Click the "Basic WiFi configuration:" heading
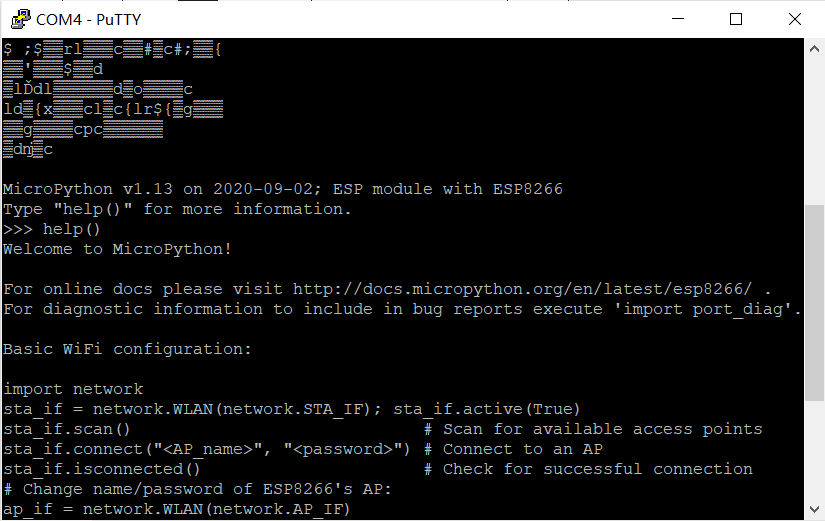Screen dimensions: 825x521 click(x=127, y=349)
